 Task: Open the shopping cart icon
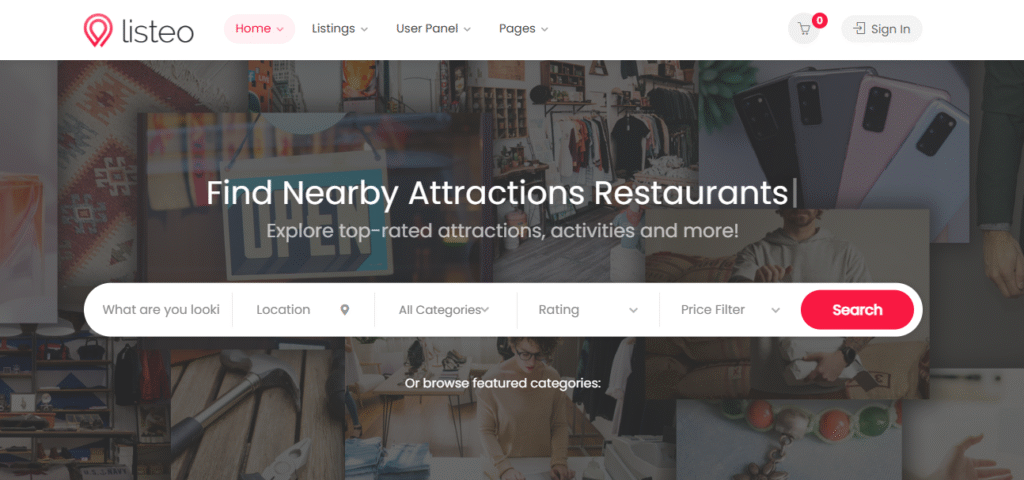point(804,29)
